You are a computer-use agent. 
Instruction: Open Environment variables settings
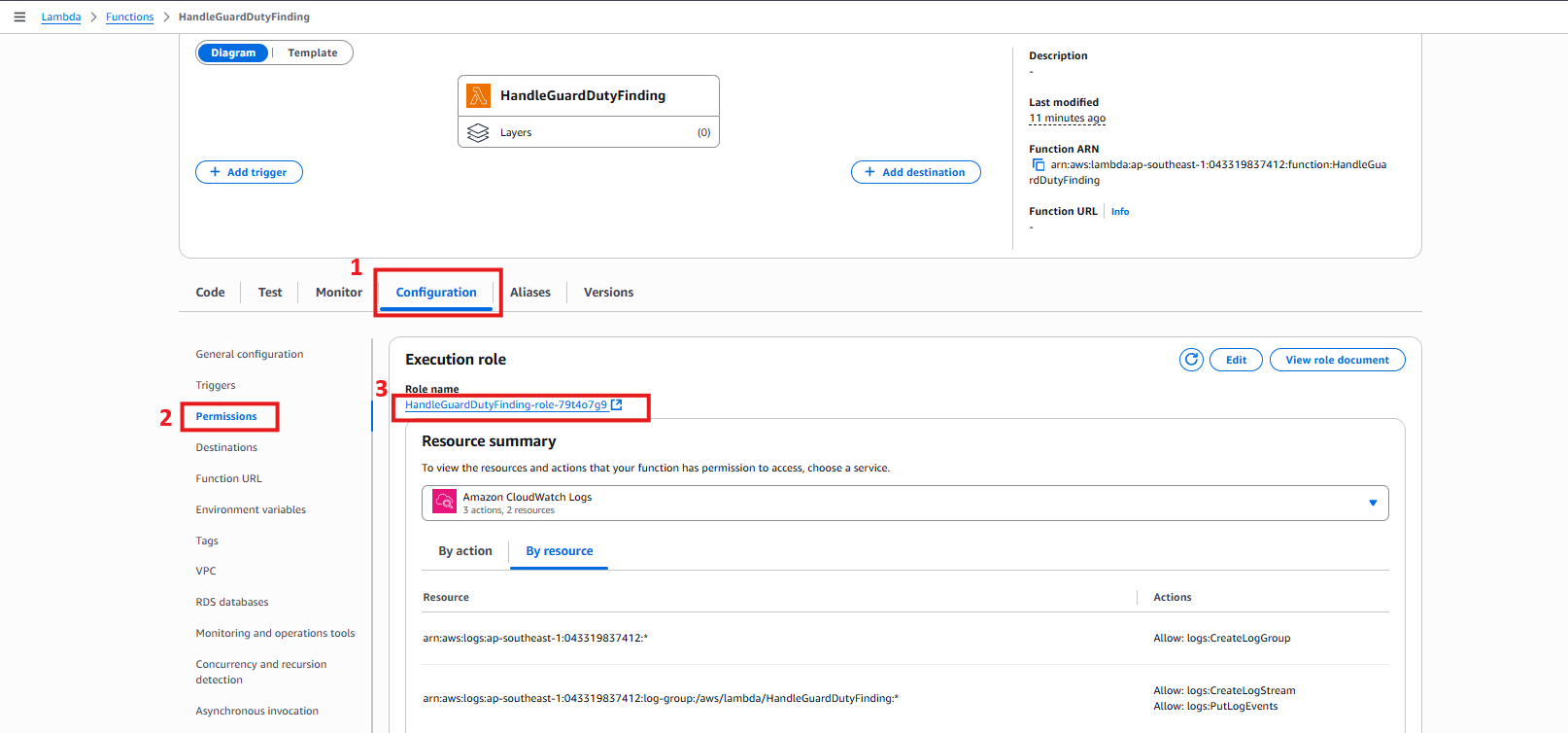point(251,509)
